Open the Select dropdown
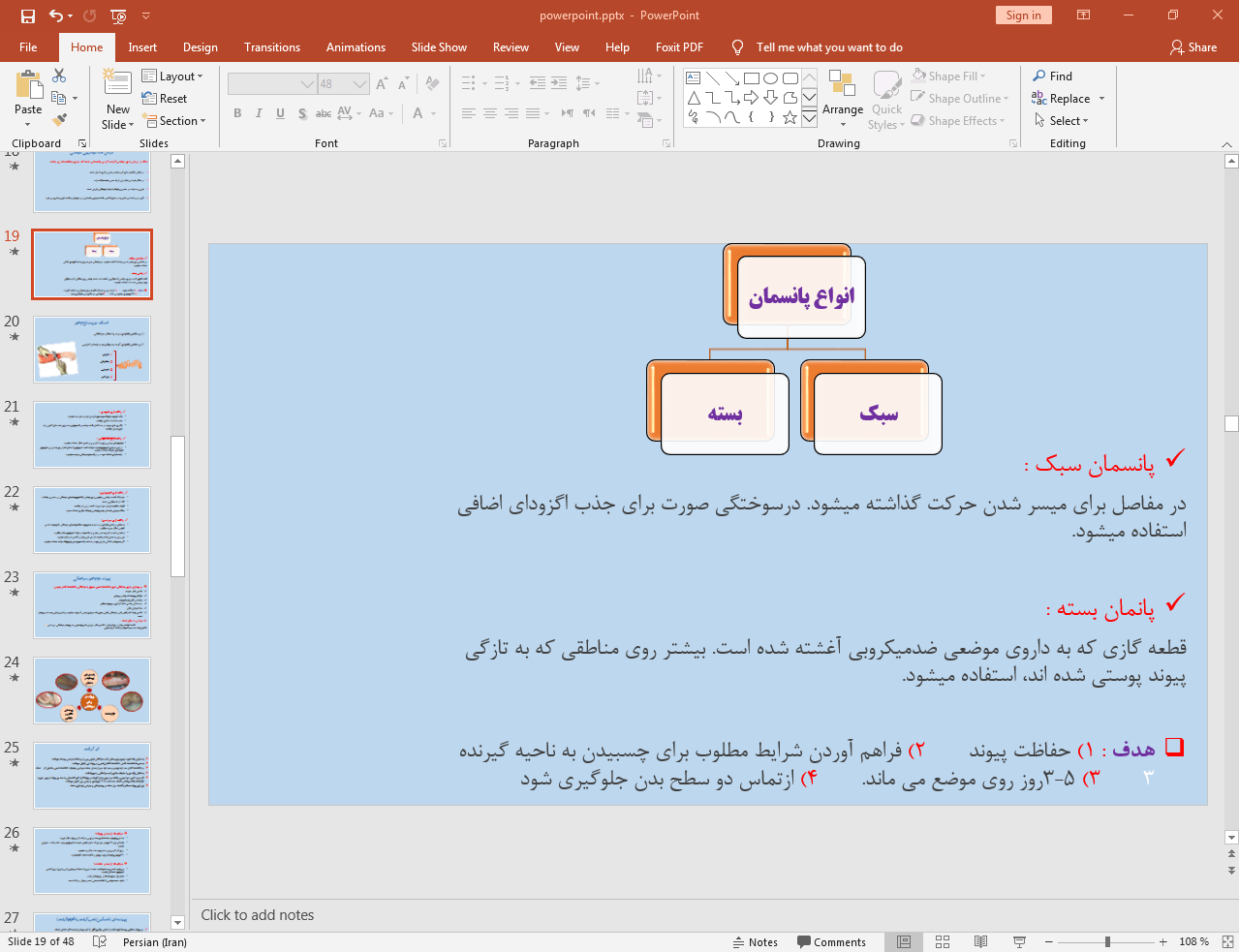This screenshot has height=952, width=1239. tap(1062, 120)
